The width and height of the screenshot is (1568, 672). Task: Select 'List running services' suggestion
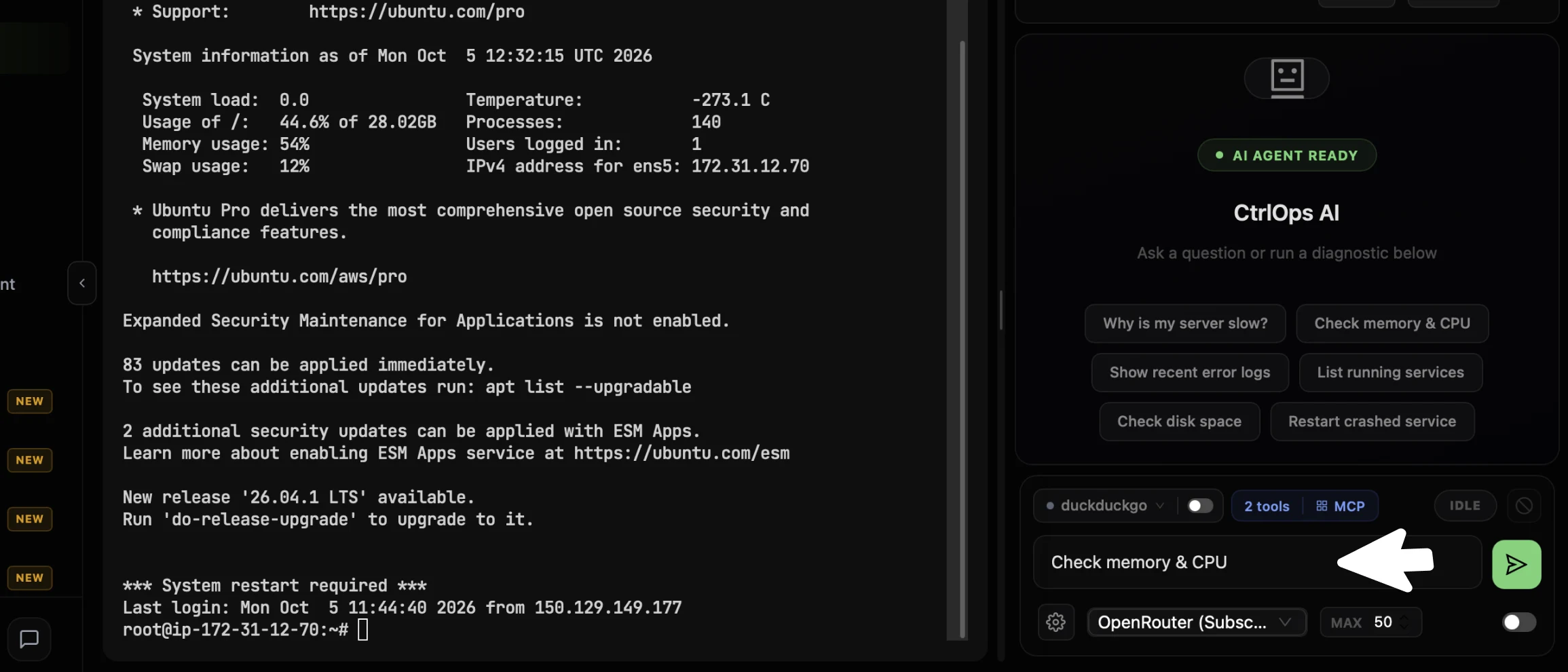click(x=1391, y=372)
